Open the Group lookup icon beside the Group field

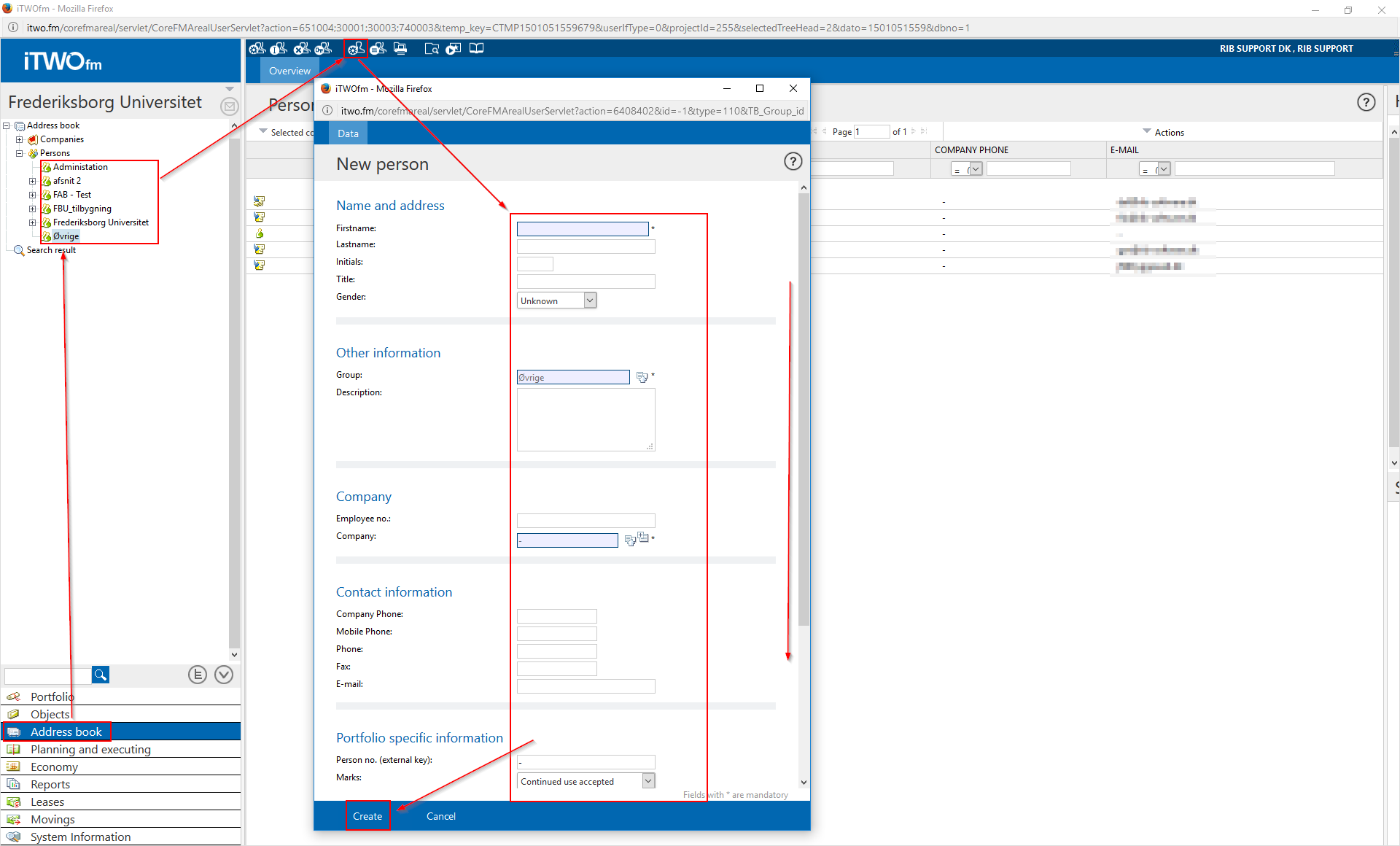(642, 376)
